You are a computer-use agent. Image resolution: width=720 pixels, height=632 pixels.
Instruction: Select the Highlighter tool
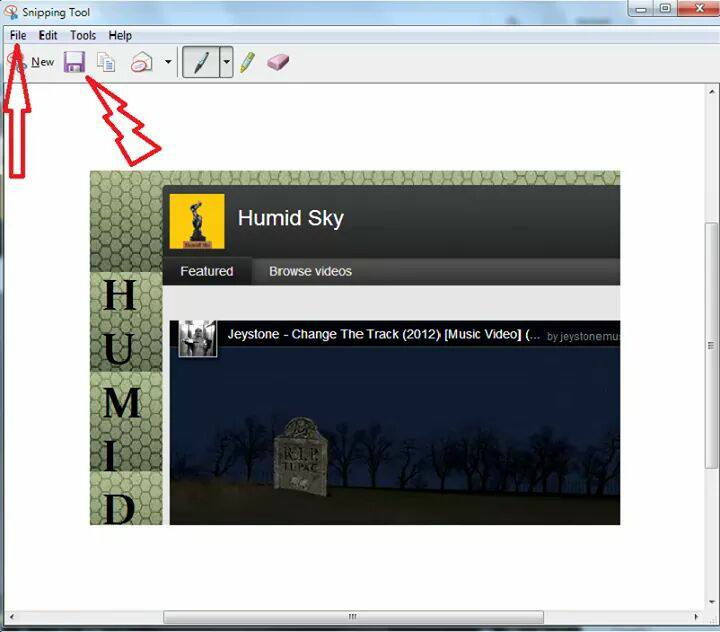(x=247, y=62)
